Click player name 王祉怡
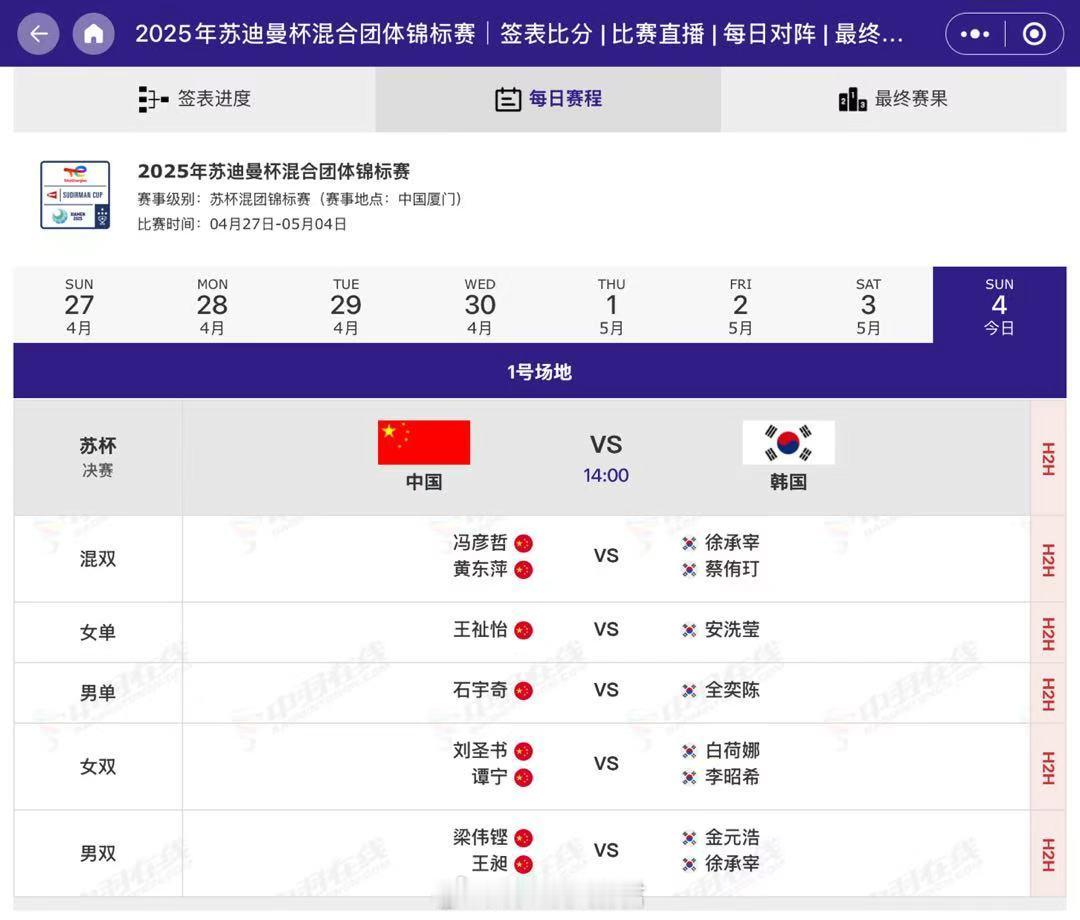1080x920 pixels. pos(480,629)
